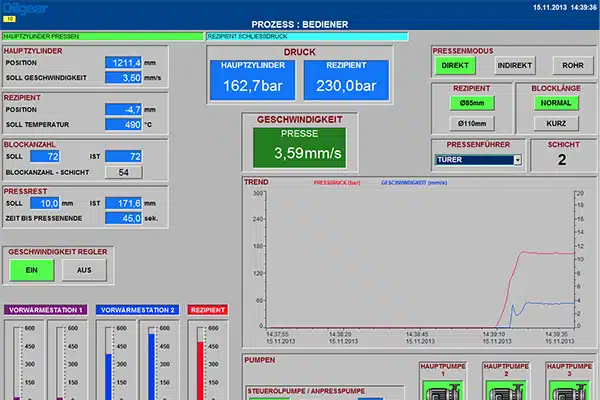
Task: Click the Hauptpumpe 3 motor icon
Action: tap(569, 391)
